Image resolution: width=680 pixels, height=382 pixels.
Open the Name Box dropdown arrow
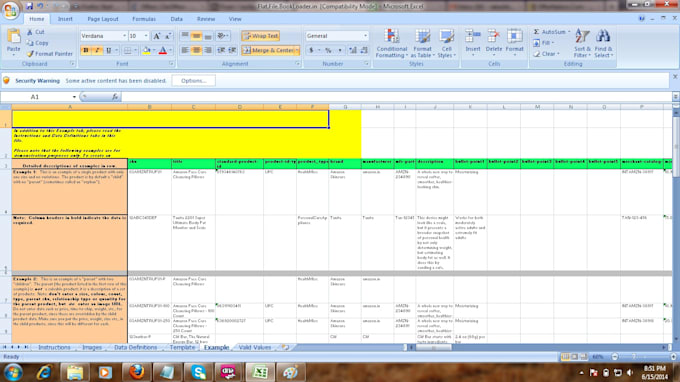point(74,97)
